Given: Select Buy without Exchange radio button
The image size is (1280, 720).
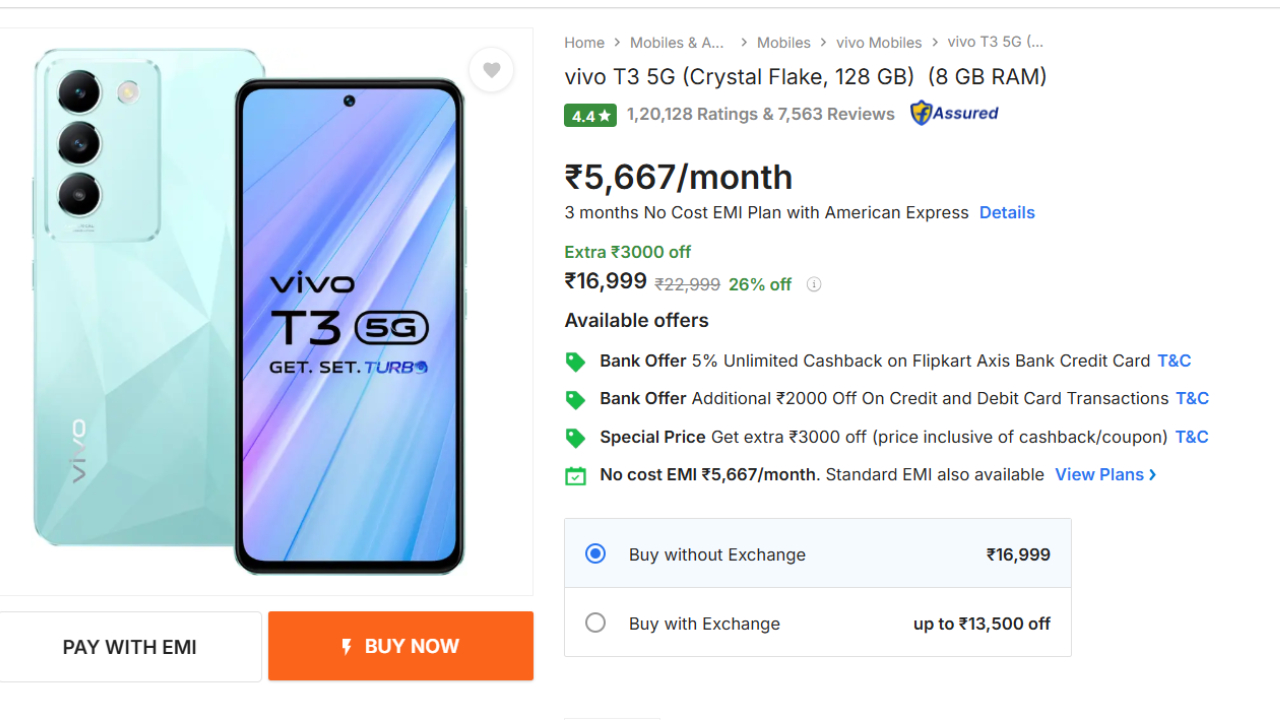Looking at the screenshot, I should click(x=595, y=554).
